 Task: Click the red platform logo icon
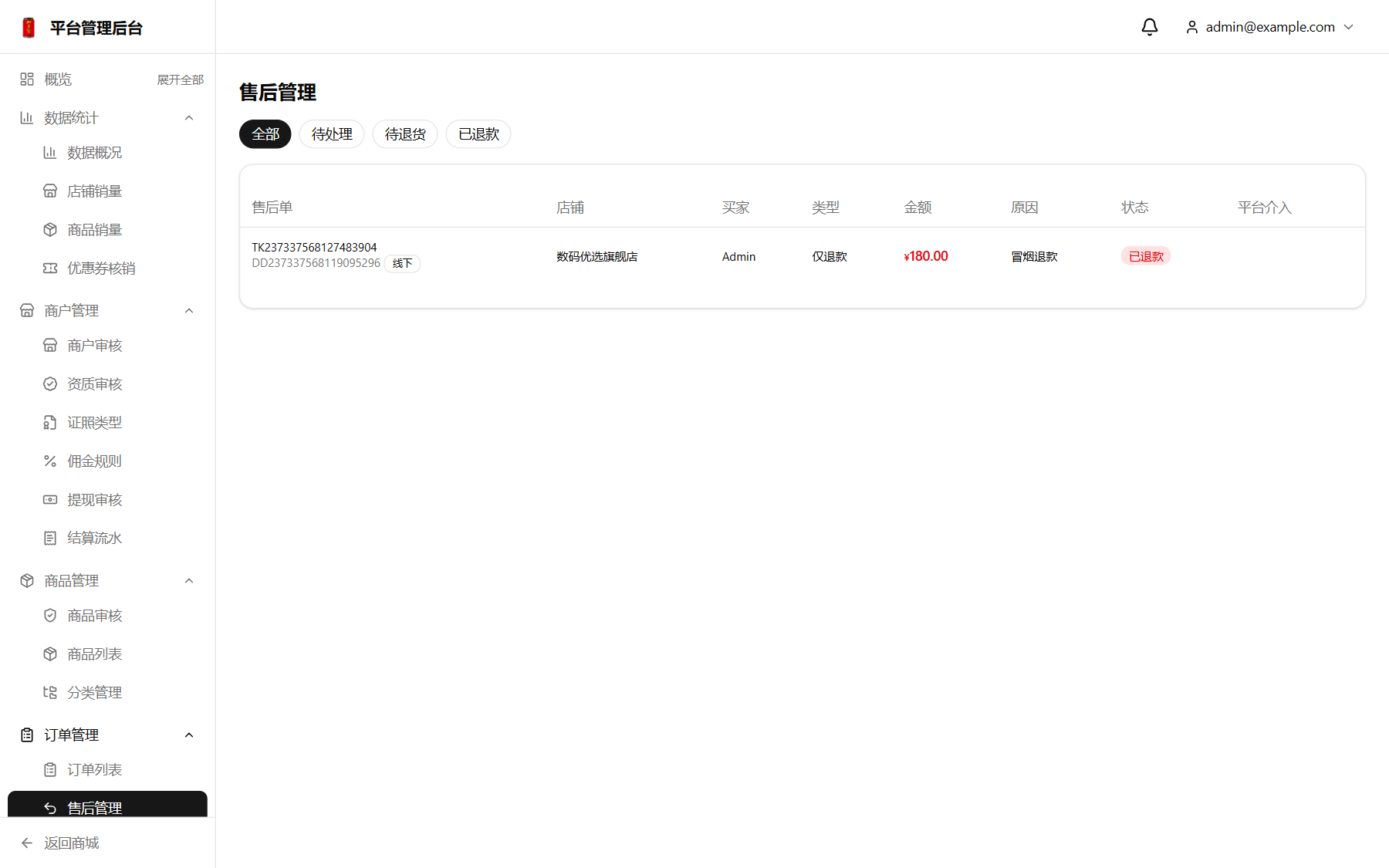coord(29,28)
